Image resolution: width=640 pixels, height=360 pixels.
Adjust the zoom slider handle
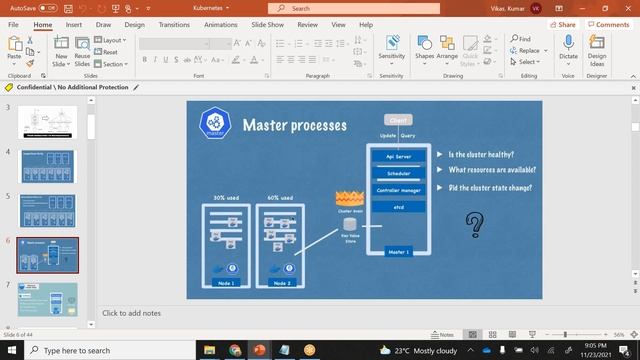pyautogui.click(x=565, y=335)
